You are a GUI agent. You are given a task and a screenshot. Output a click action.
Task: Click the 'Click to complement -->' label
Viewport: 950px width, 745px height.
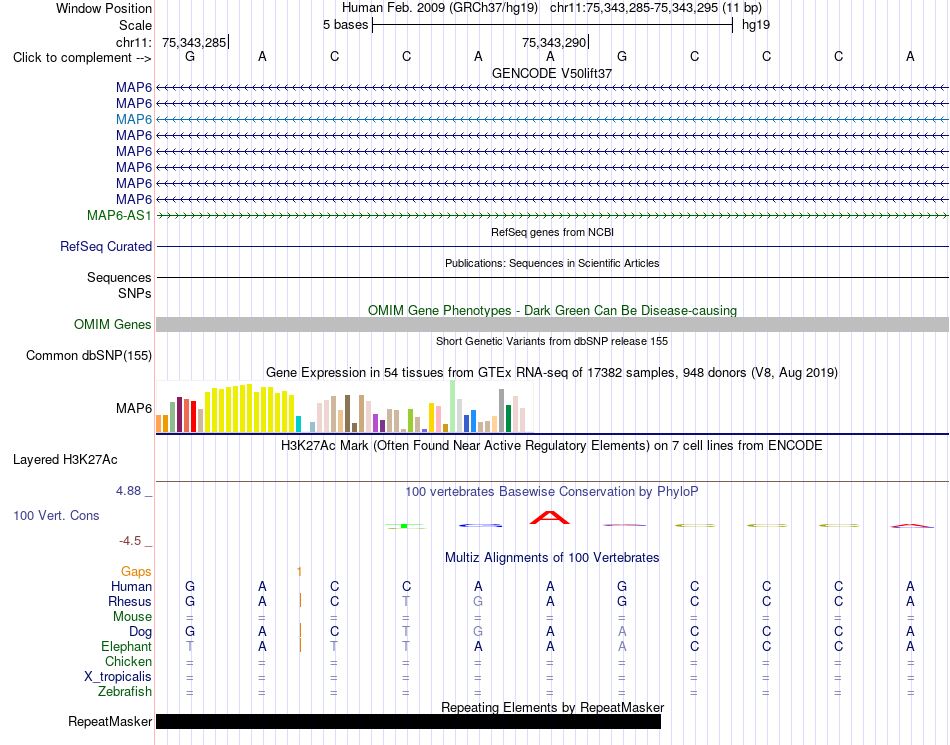[82, 58]
